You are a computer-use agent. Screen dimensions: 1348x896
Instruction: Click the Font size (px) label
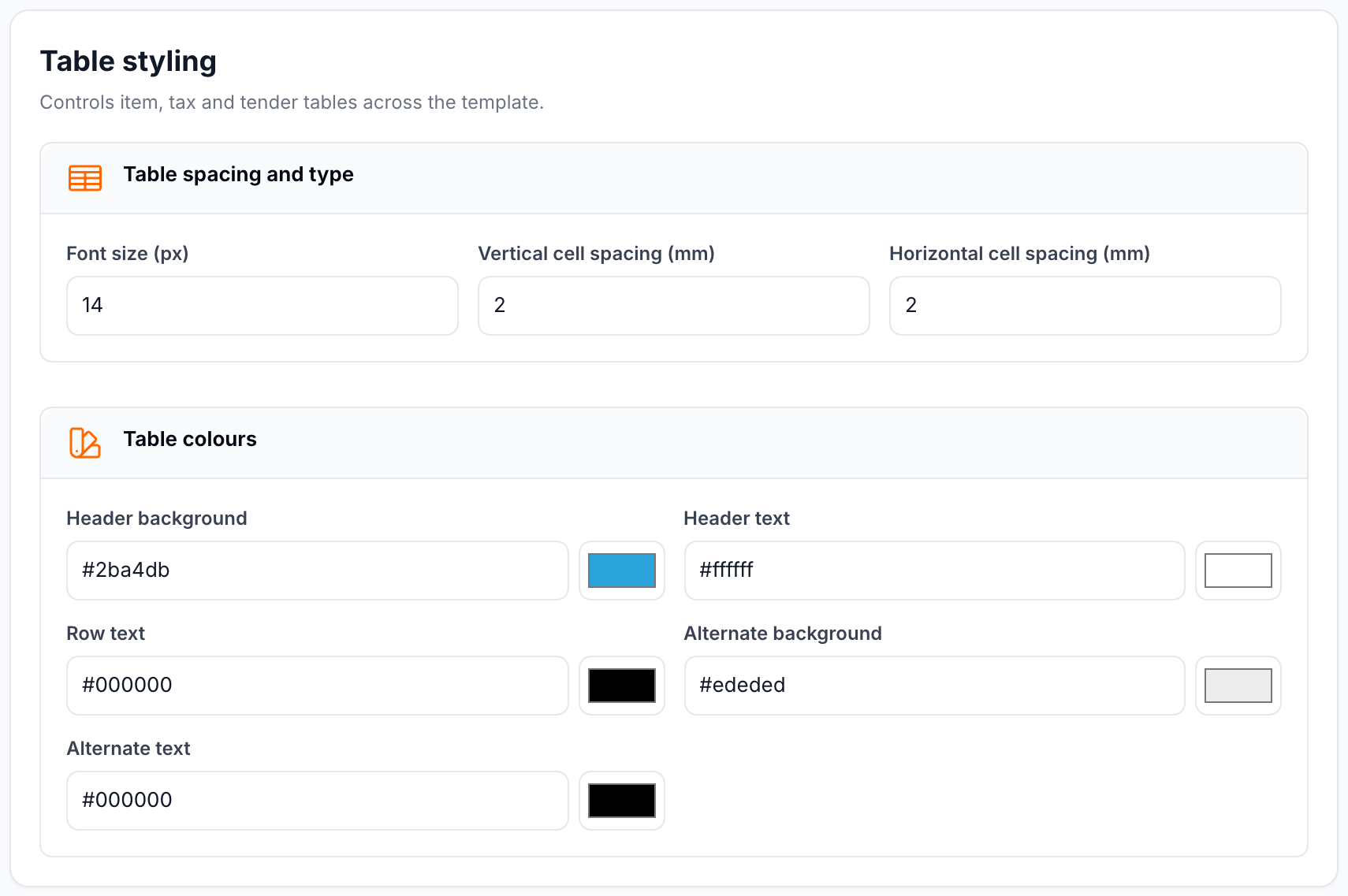[128, 254]
